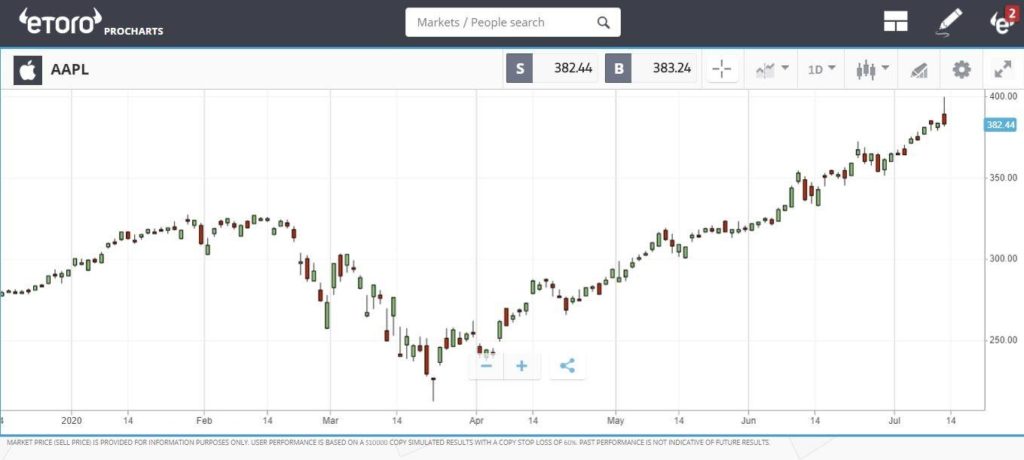
Task: Click the lowest candlestick in late March
Action: (x=432, y=388)
